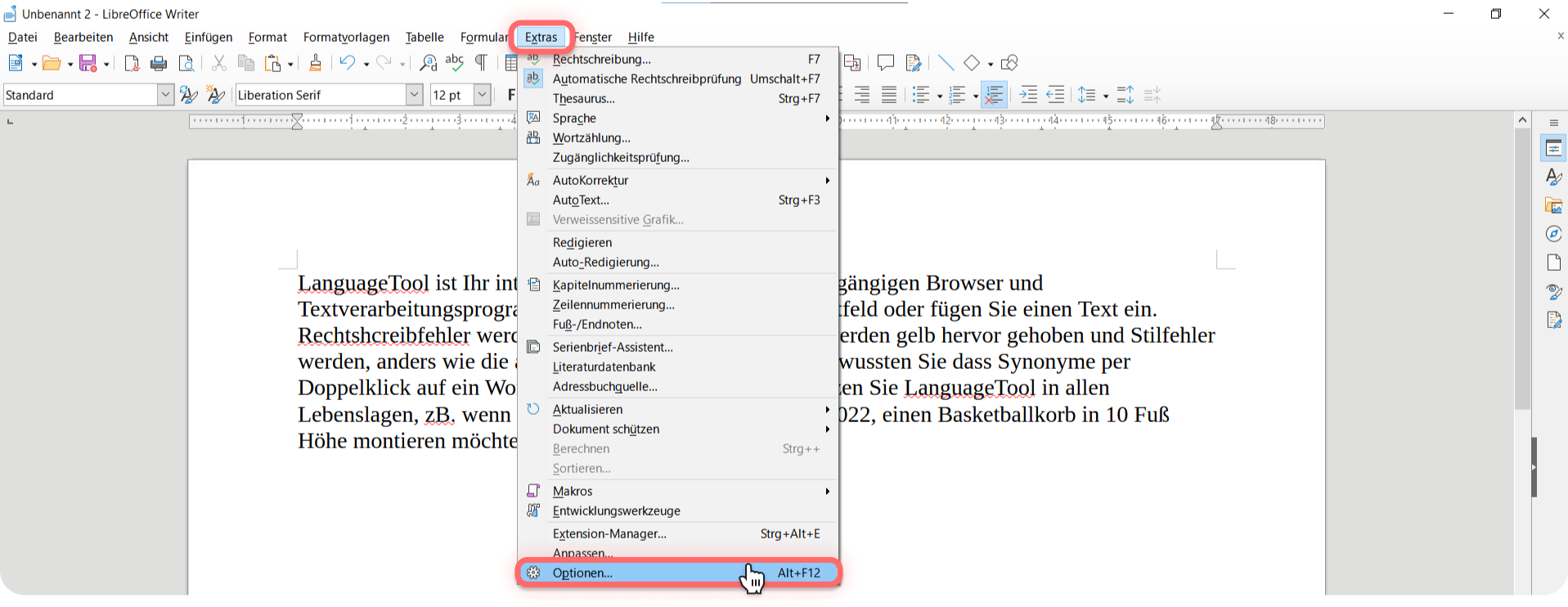Open sidebar Styles panel icon
This screenshot has height=607, width=1568.
1554,177
